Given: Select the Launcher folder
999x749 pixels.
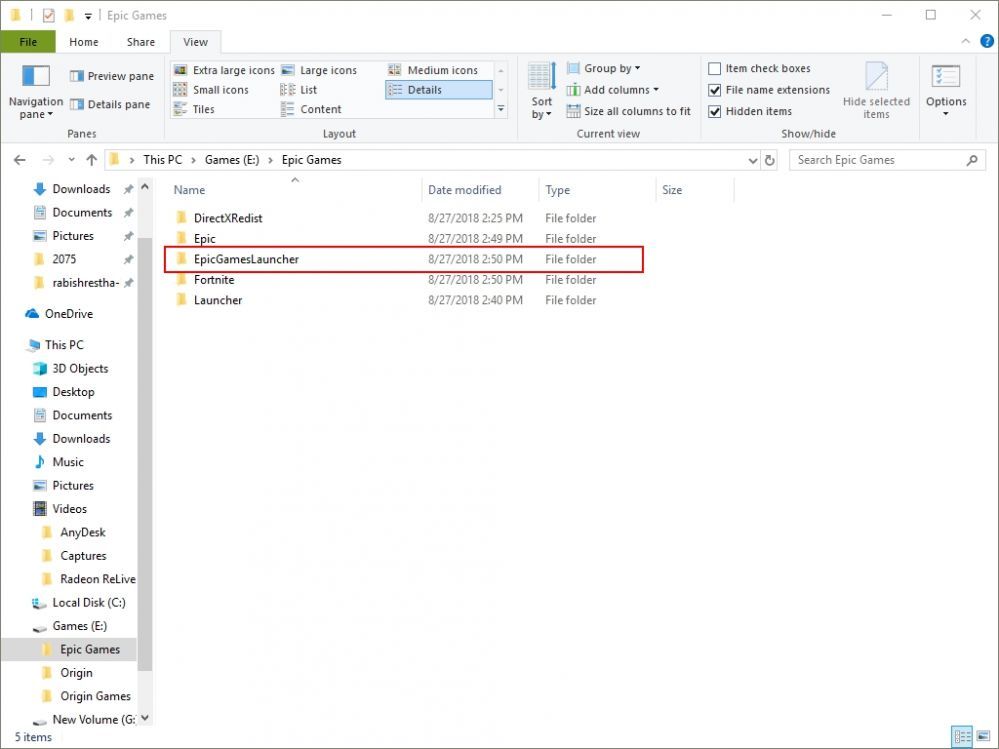Looking at the screenshot, I should [218, 300].
